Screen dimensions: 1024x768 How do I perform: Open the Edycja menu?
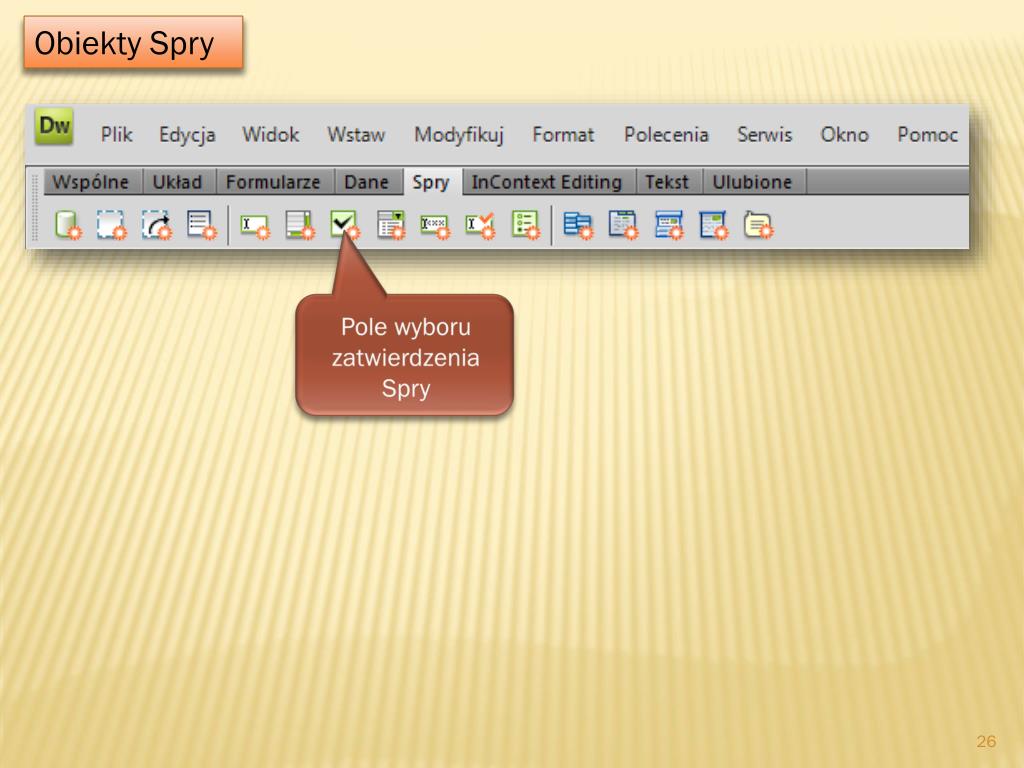coord(187,135)
